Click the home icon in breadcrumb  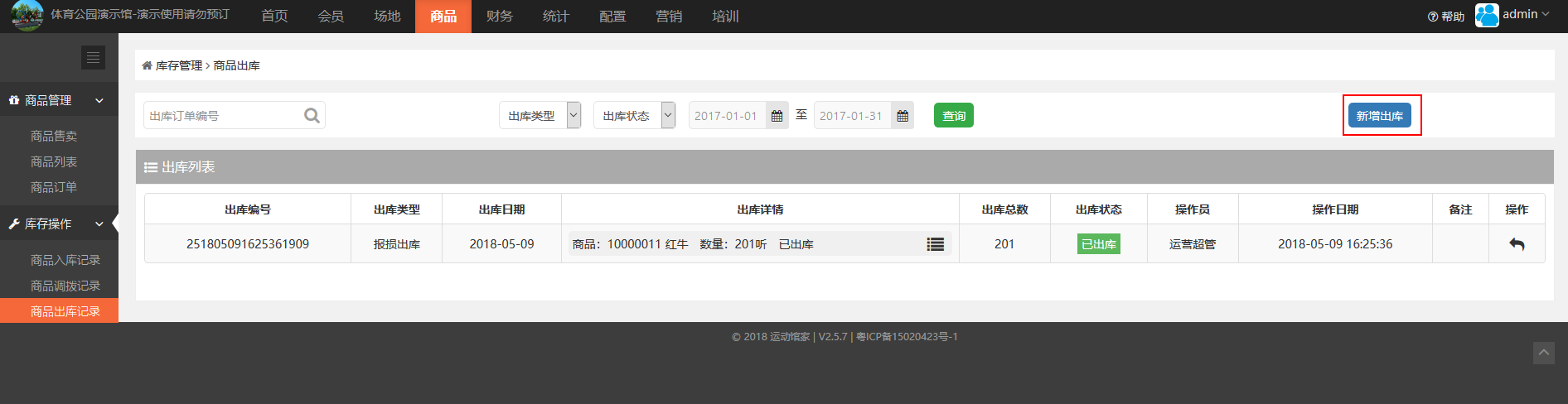pos(147,65)
